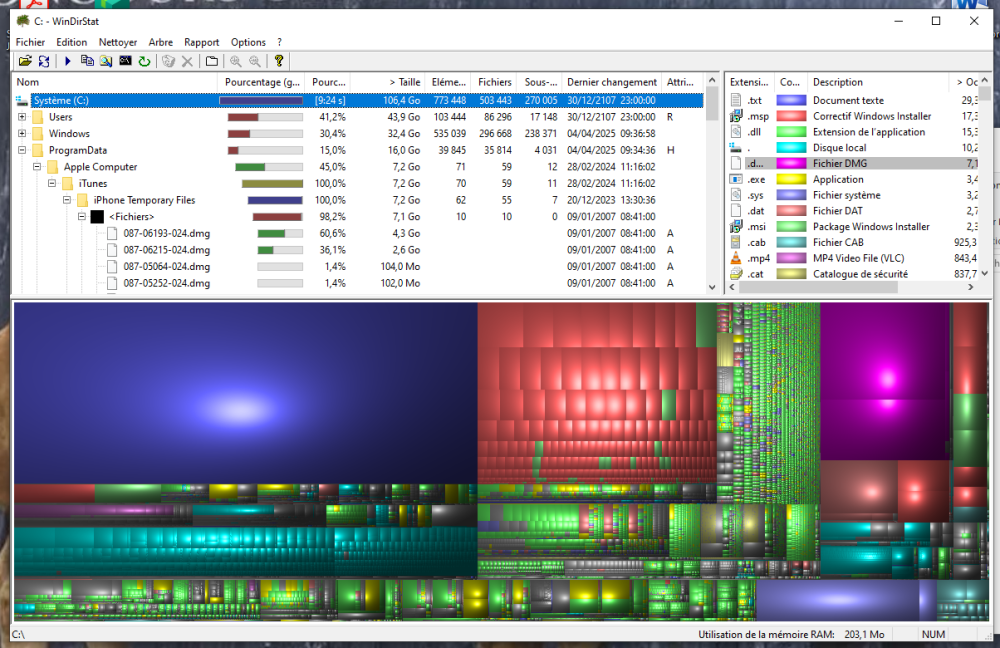Open the Fichier menu
This screenshot has height=648, width=1000.
[31, 42]
